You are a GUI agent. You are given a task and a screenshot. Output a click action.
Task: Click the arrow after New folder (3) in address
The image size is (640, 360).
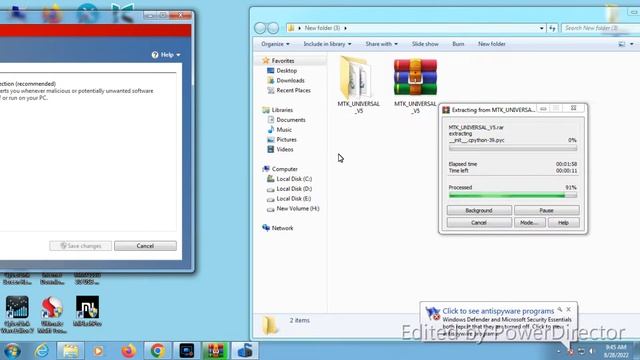pos(345,28)
